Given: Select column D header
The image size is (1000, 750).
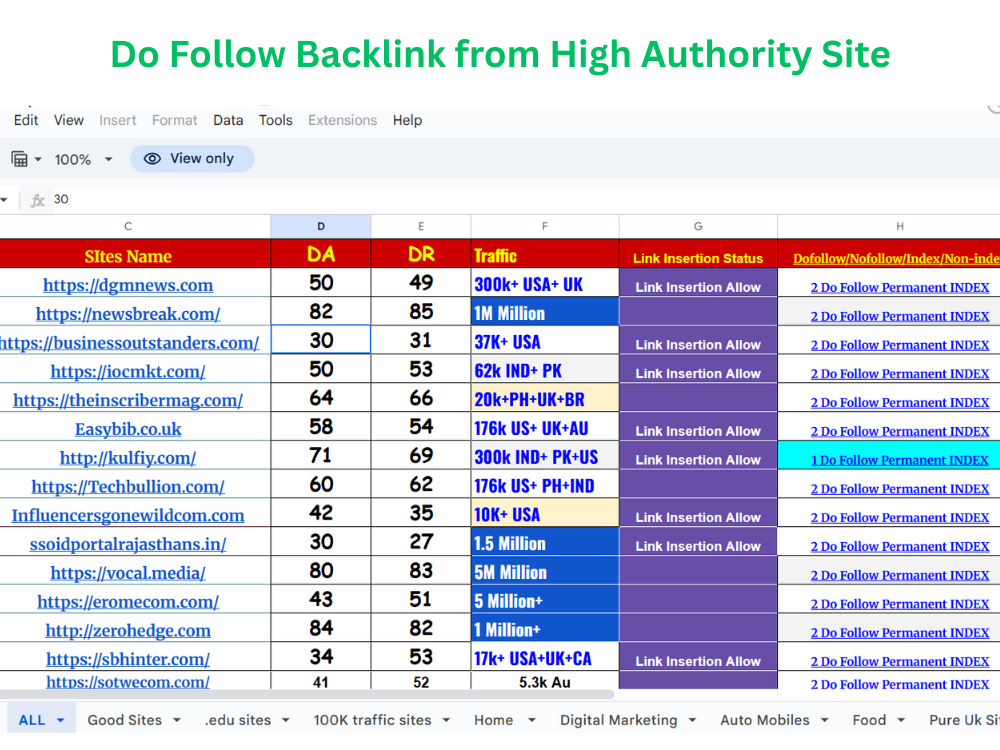Looking at the screenshot, I should click(321, 226).
